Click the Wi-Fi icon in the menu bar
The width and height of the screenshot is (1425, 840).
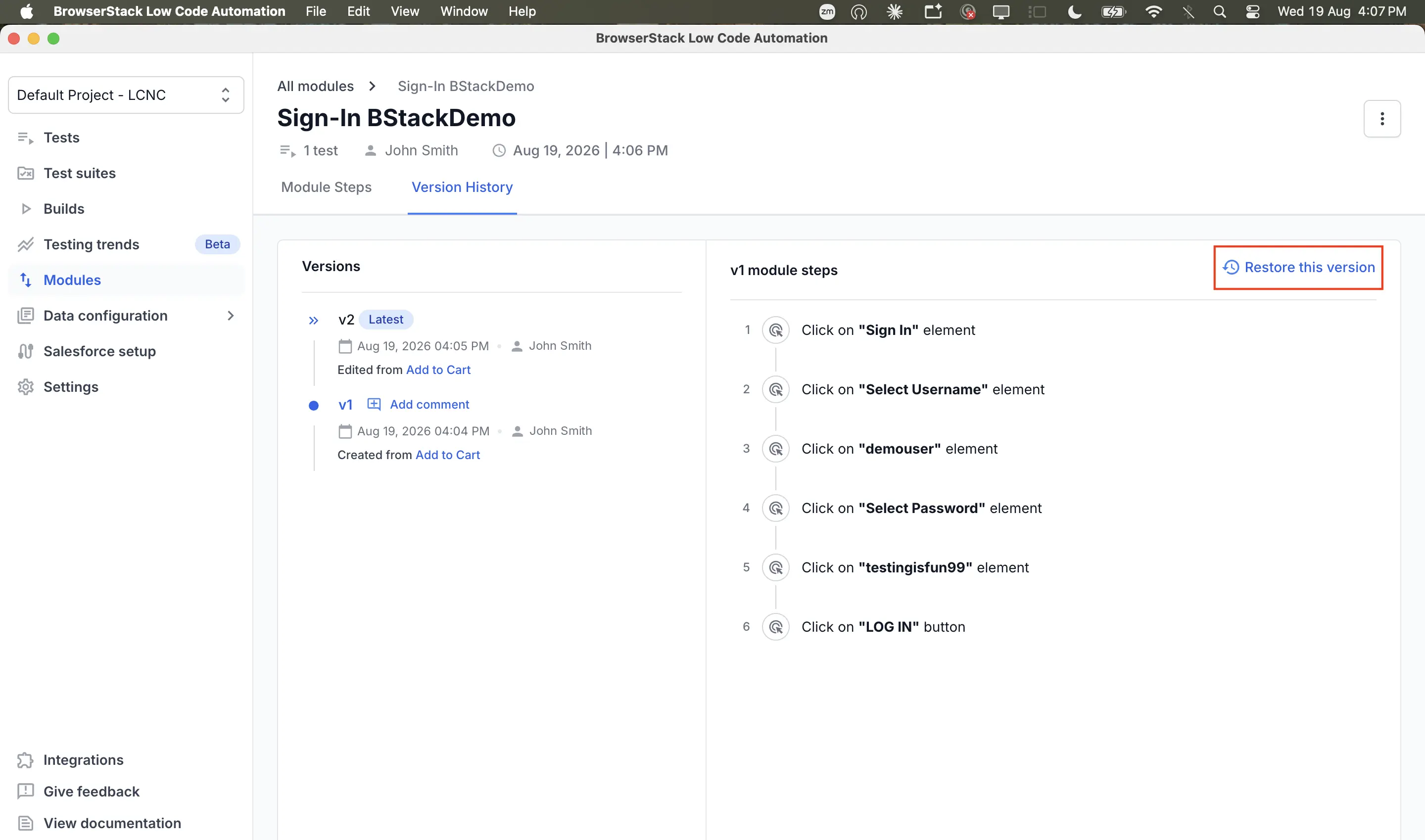tap(1153, 11)
